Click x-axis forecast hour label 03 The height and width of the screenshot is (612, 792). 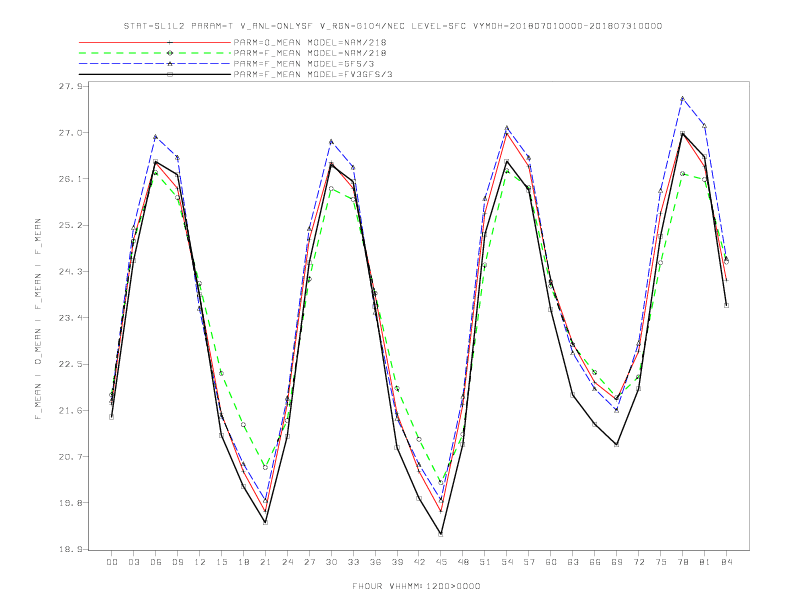[x=133, y=562]
